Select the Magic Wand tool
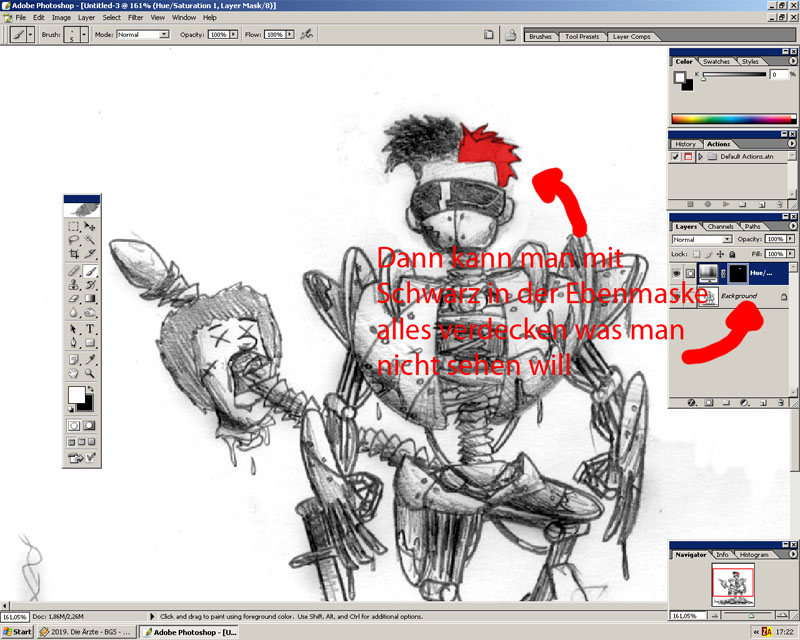The width and height of the screenshot is (800, 640). coord(90,241)
